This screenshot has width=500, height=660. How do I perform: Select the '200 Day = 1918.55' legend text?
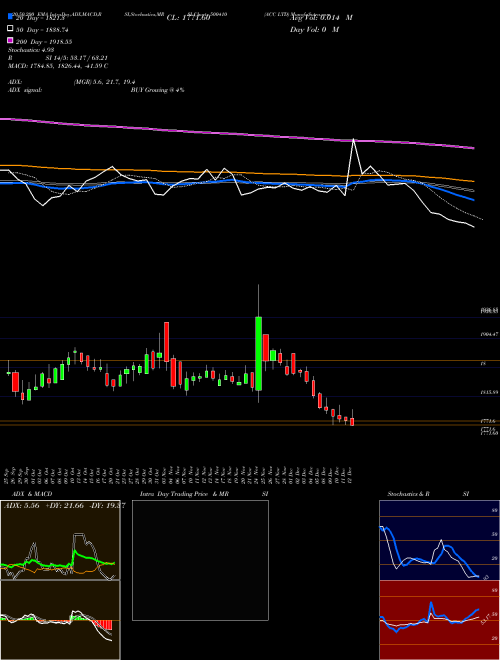[44, 42]
